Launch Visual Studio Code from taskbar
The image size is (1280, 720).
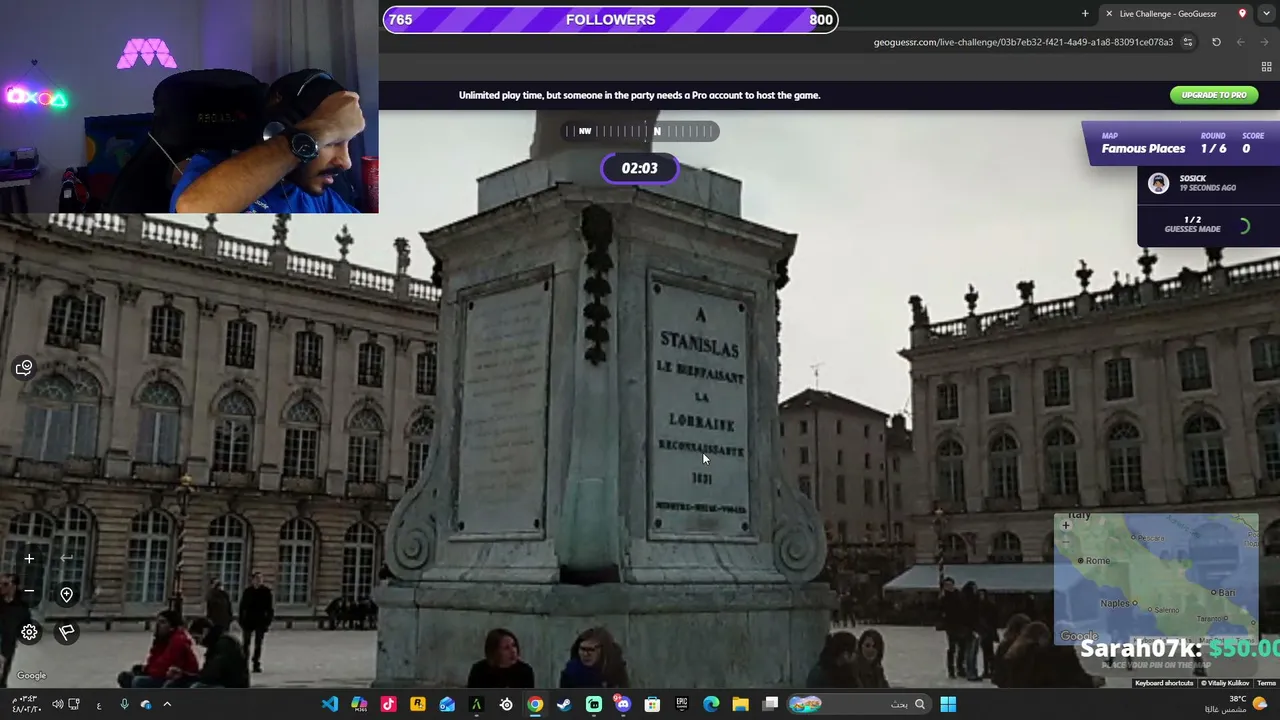point(329,704)
